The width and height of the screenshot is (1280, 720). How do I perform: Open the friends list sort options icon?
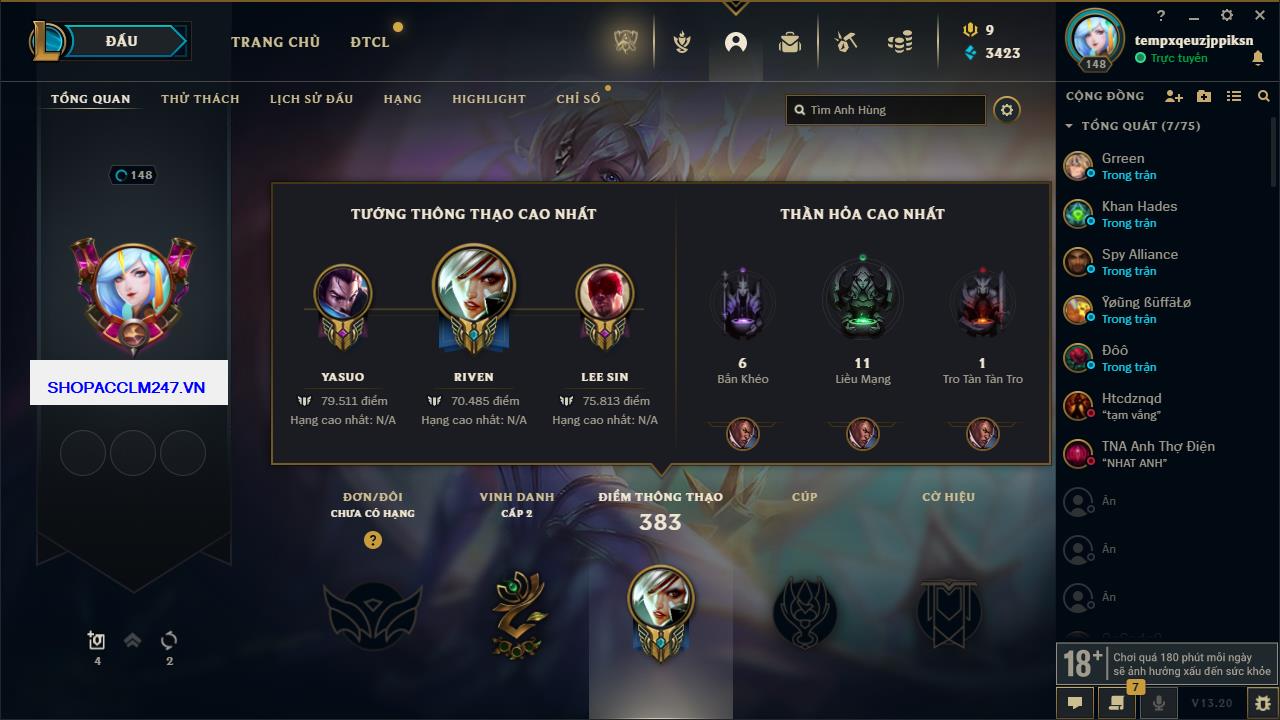point(1234,96)
